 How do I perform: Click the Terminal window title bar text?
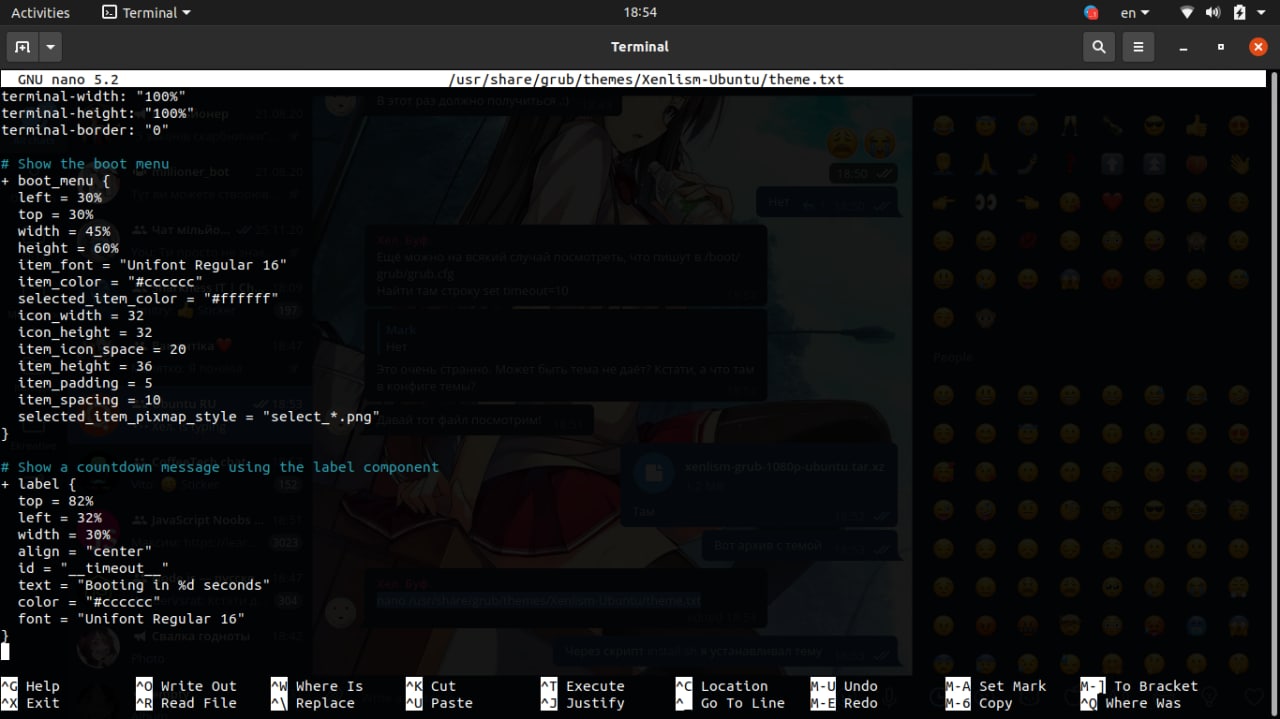click(640, 47)
